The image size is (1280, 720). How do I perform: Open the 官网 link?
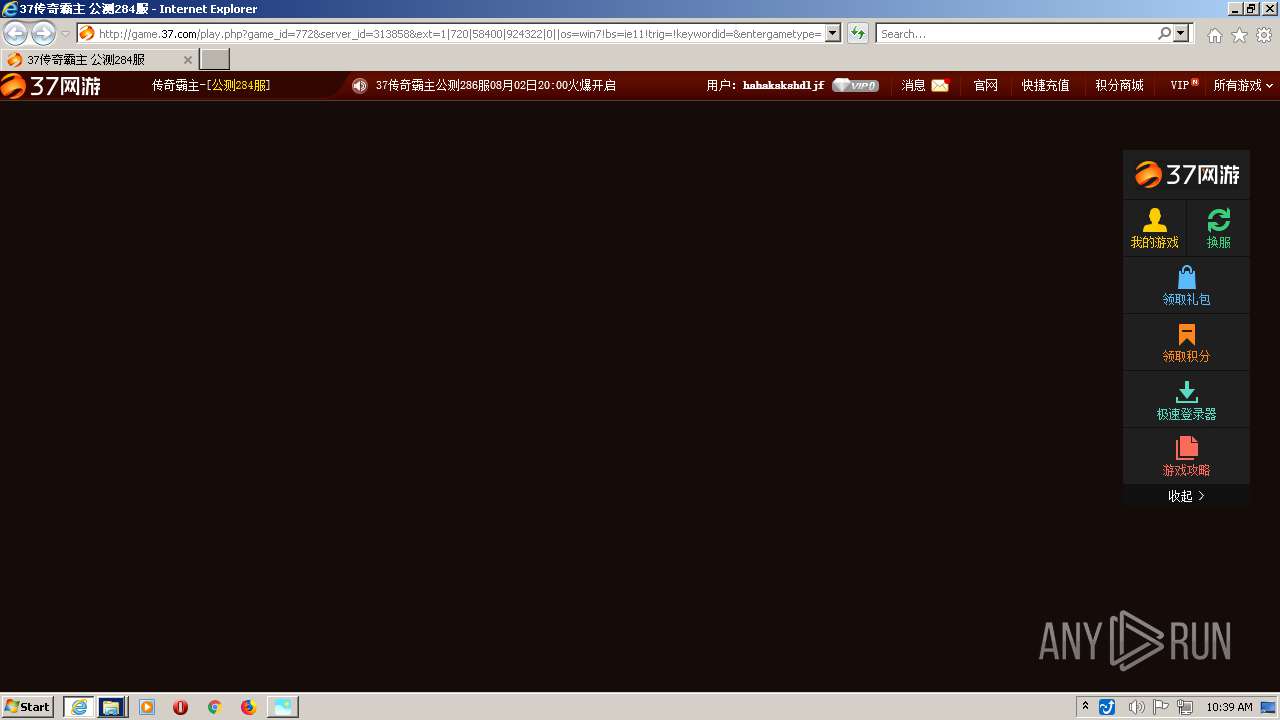point(985,86)
